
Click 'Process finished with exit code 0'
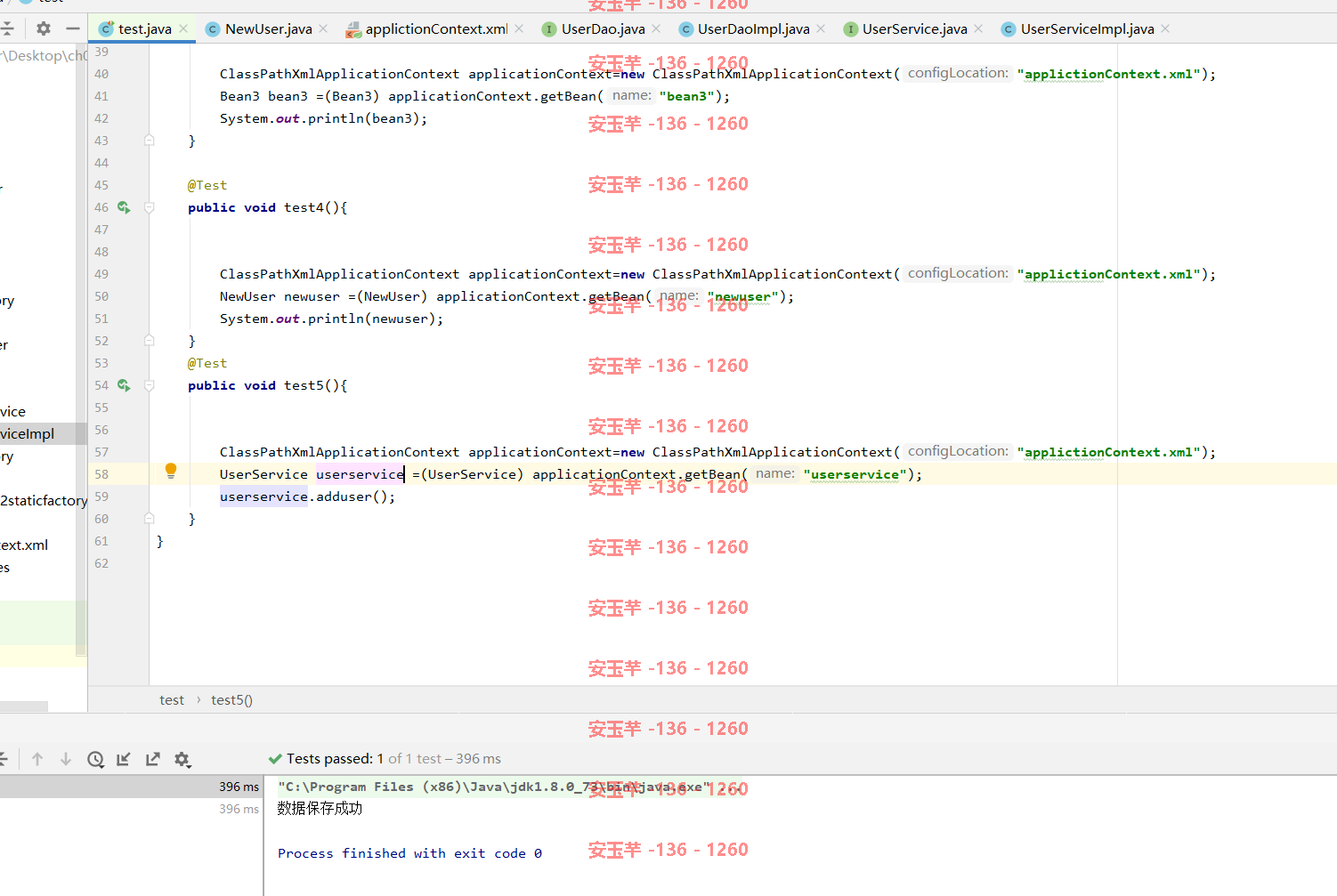pos(409,853)
